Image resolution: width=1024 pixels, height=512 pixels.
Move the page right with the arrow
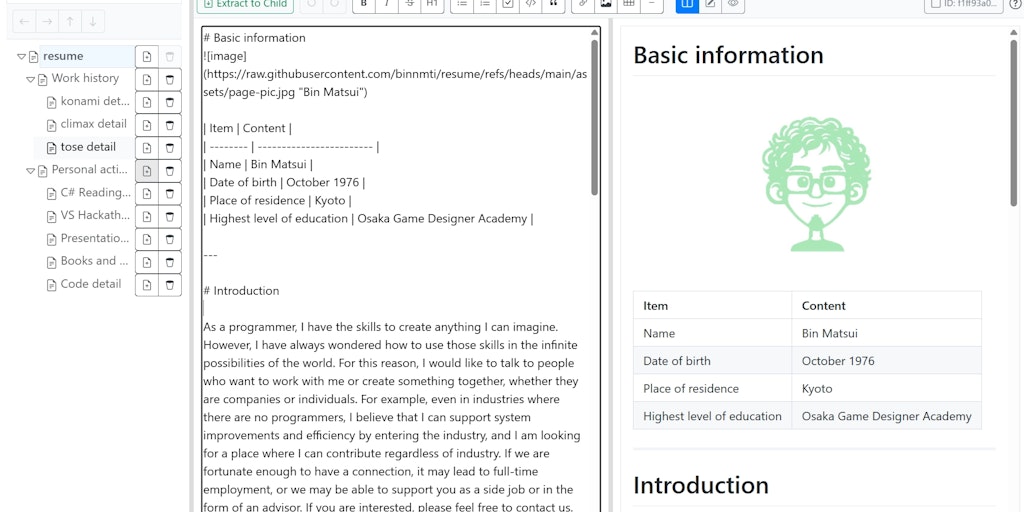tap(47, 22)
